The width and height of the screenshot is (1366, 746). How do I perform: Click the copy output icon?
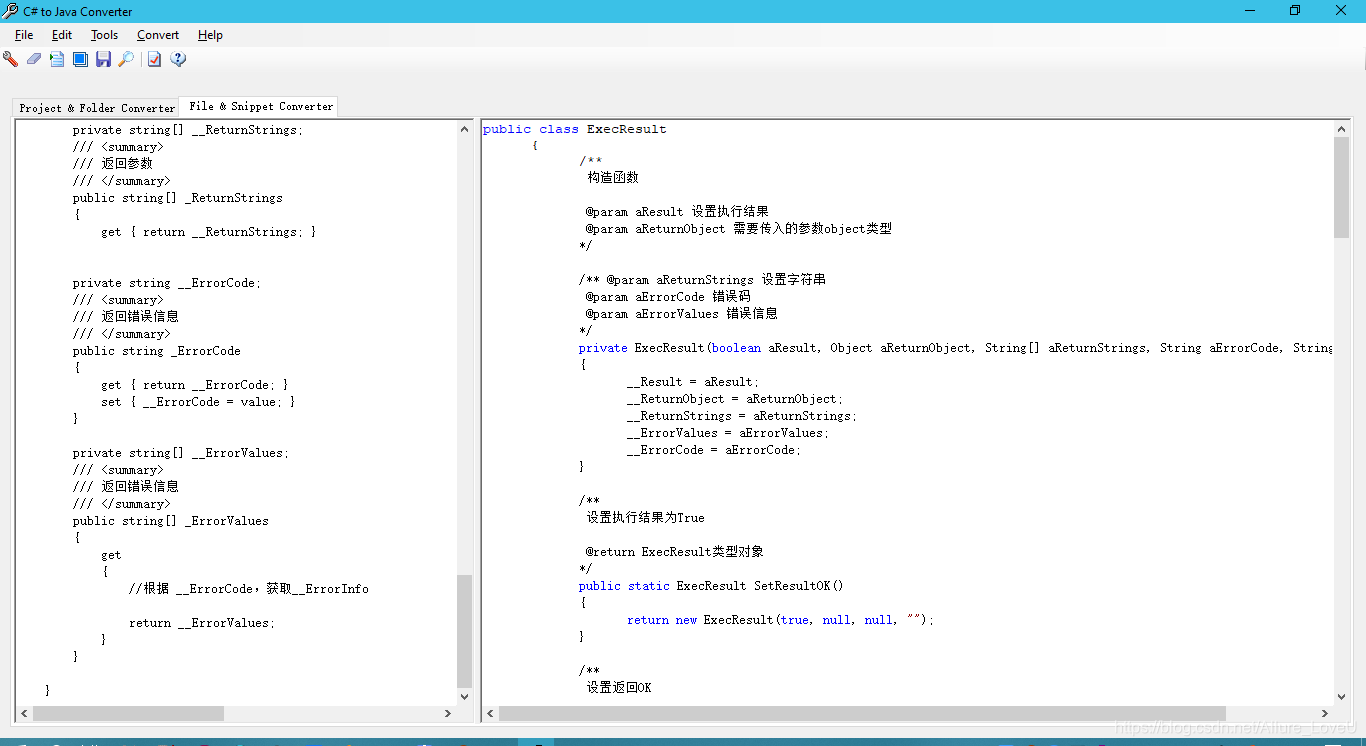coord(80,59)
